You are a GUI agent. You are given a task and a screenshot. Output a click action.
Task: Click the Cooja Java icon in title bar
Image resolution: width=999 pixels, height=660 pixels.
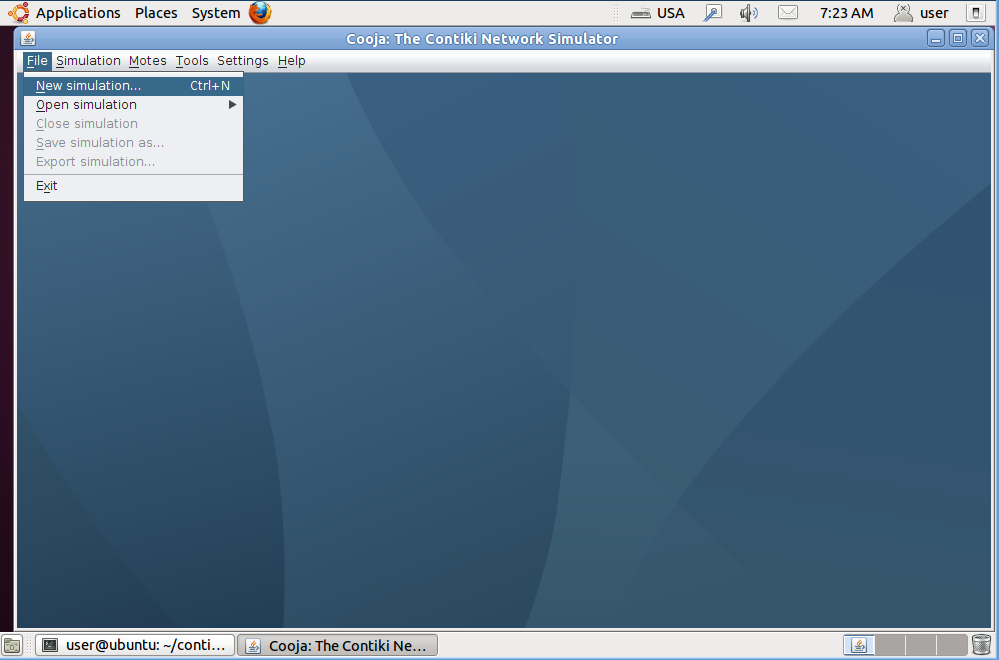[x=28, y=38]
